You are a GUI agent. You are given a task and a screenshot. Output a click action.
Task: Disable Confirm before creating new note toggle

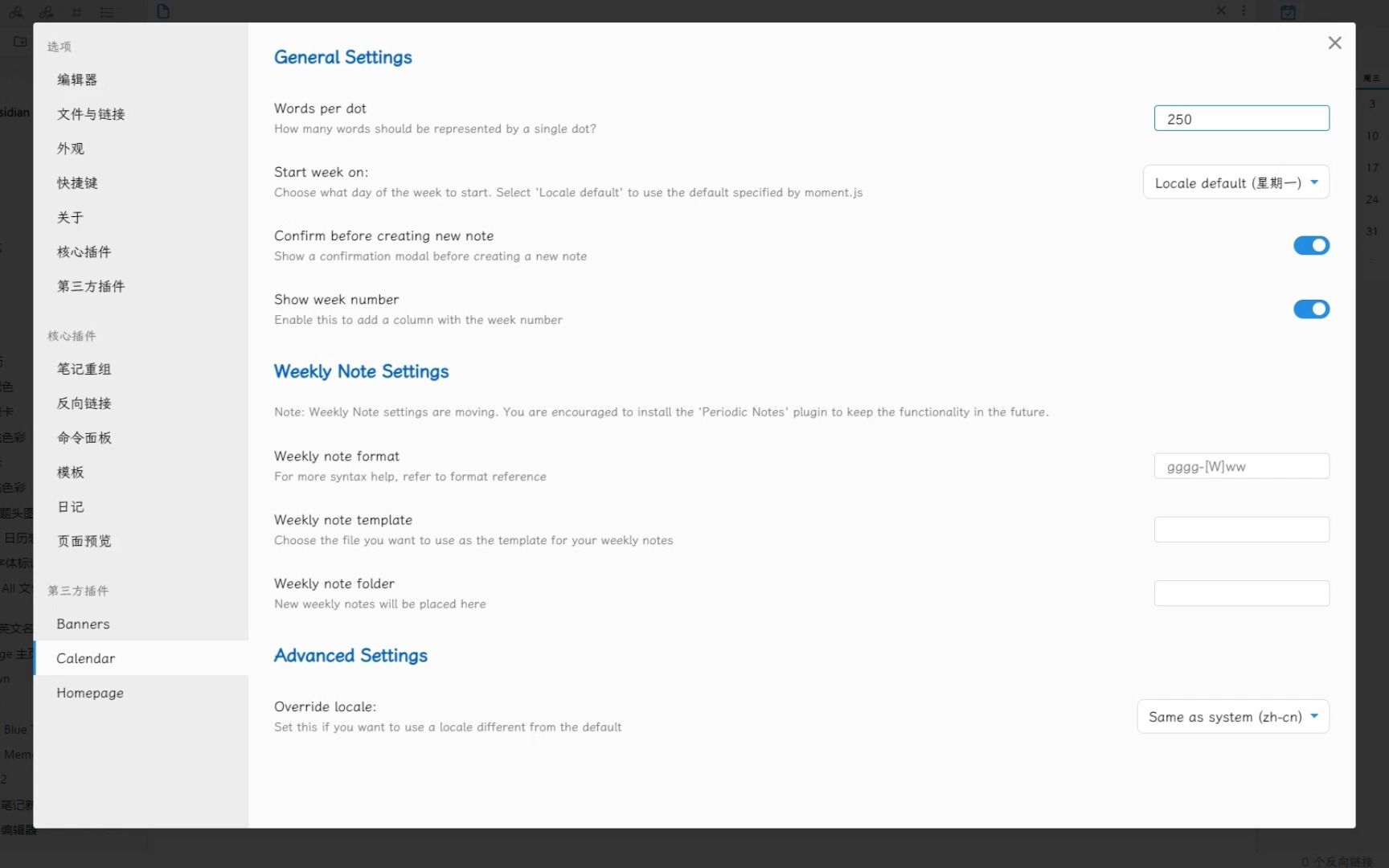click(x=1311, y=245)
